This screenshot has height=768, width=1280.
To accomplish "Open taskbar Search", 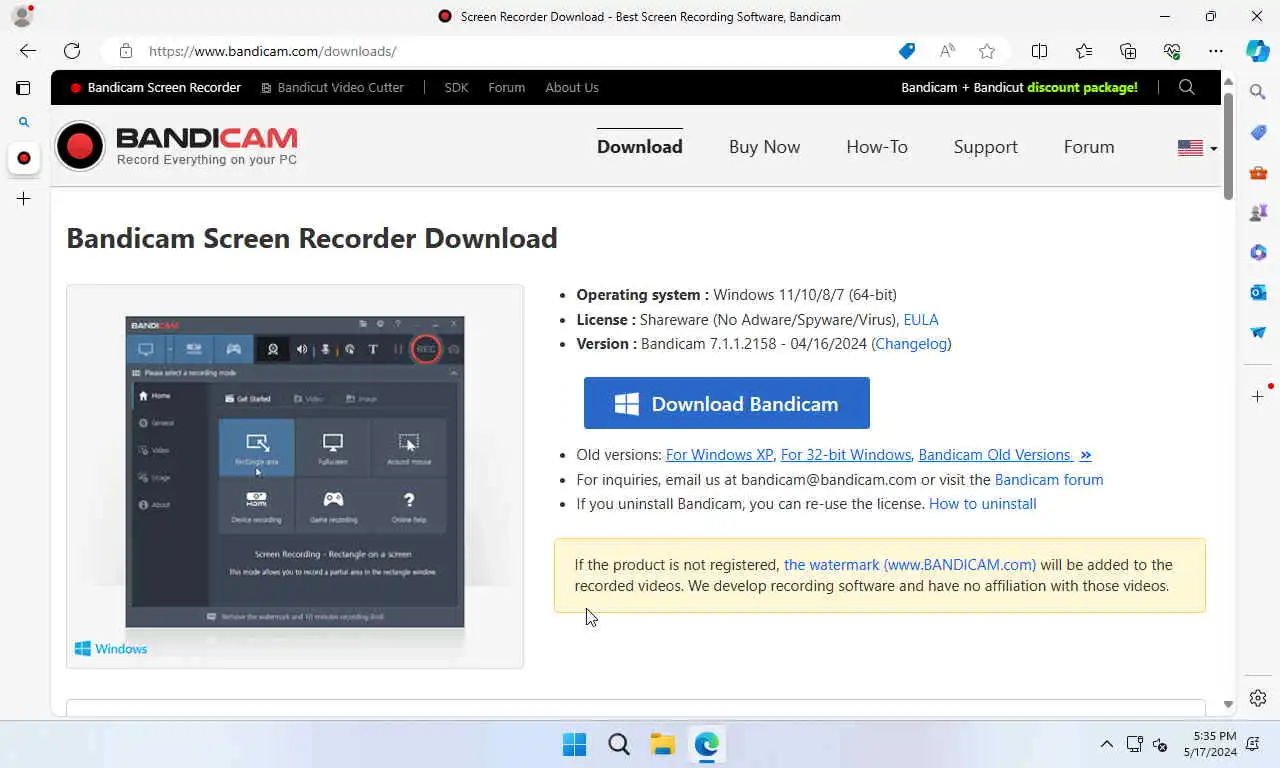I will coord(619,744).
